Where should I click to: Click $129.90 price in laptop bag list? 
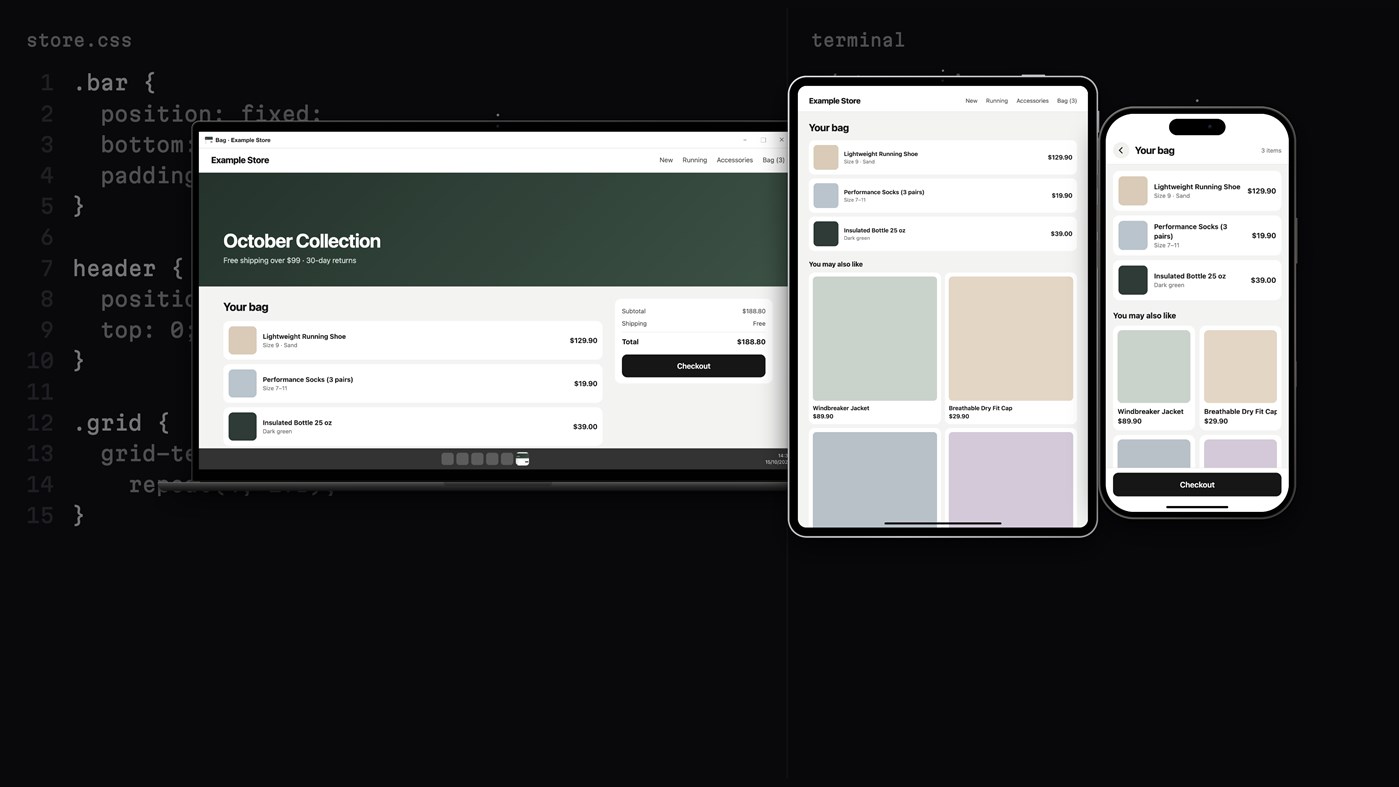point(583,340)
